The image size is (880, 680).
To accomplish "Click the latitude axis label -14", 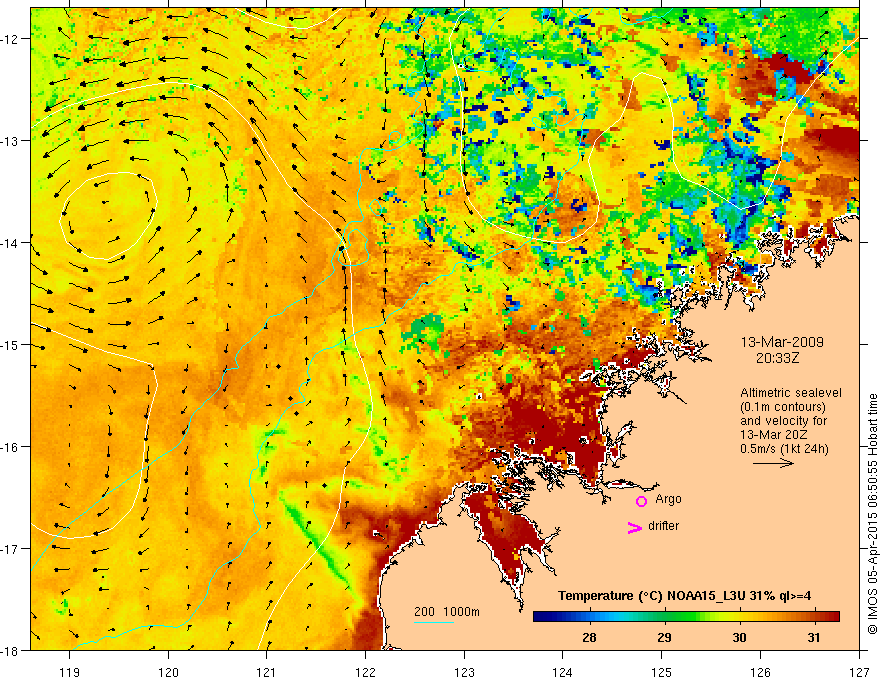I will coord(10,243).
